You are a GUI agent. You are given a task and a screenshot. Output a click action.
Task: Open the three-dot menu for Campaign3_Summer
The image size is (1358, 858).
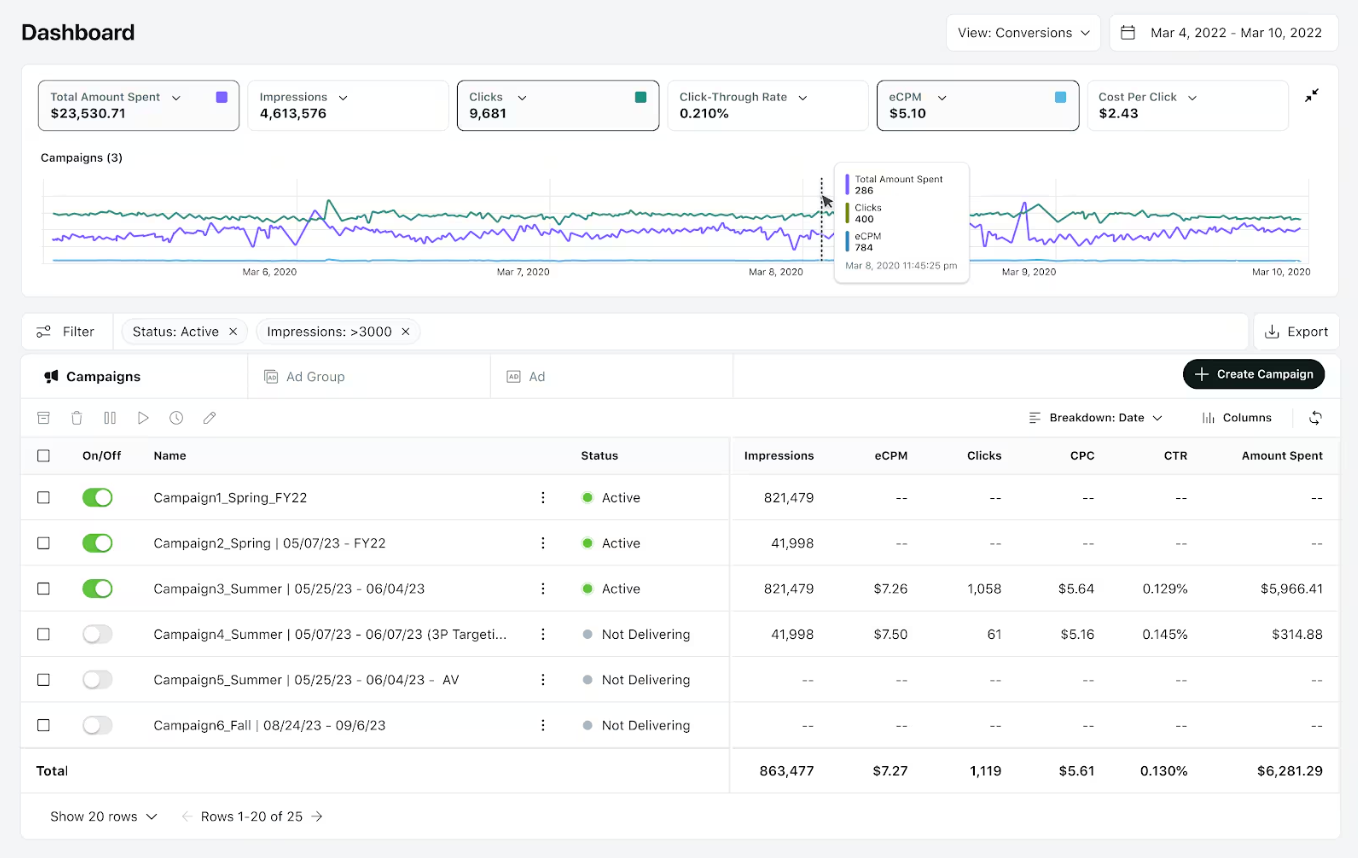pos(543,589)
